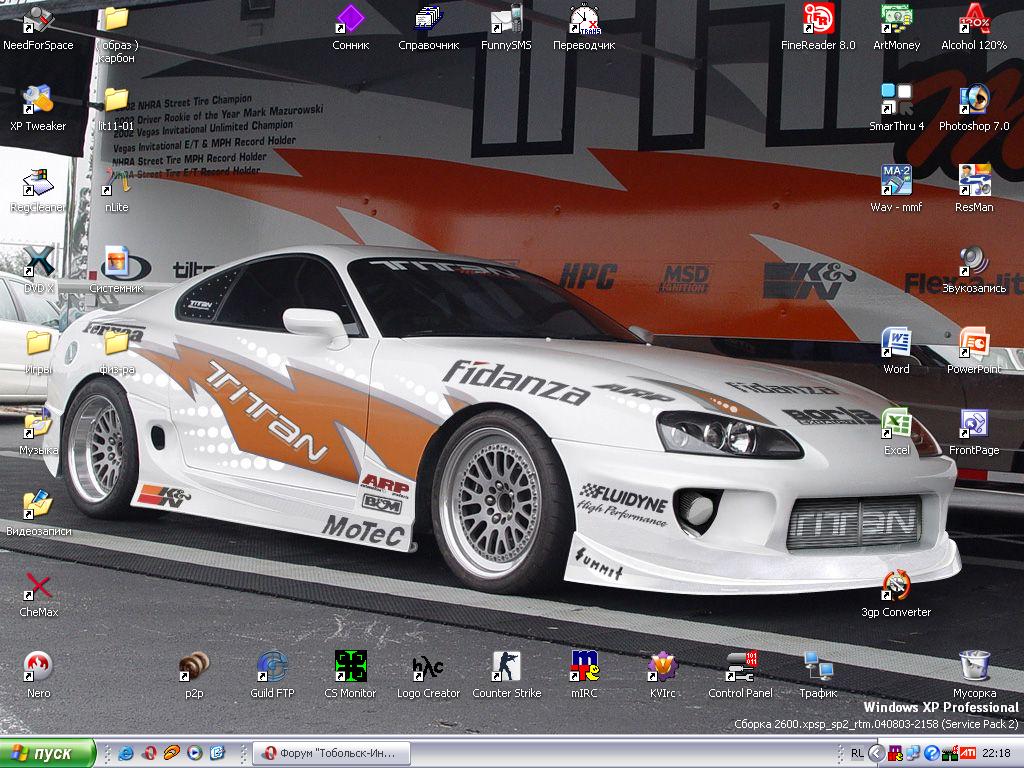The height and width of the screenshot is (768, 1024).
Task: Launch Excel from the desktop
Action: point(896,433)
